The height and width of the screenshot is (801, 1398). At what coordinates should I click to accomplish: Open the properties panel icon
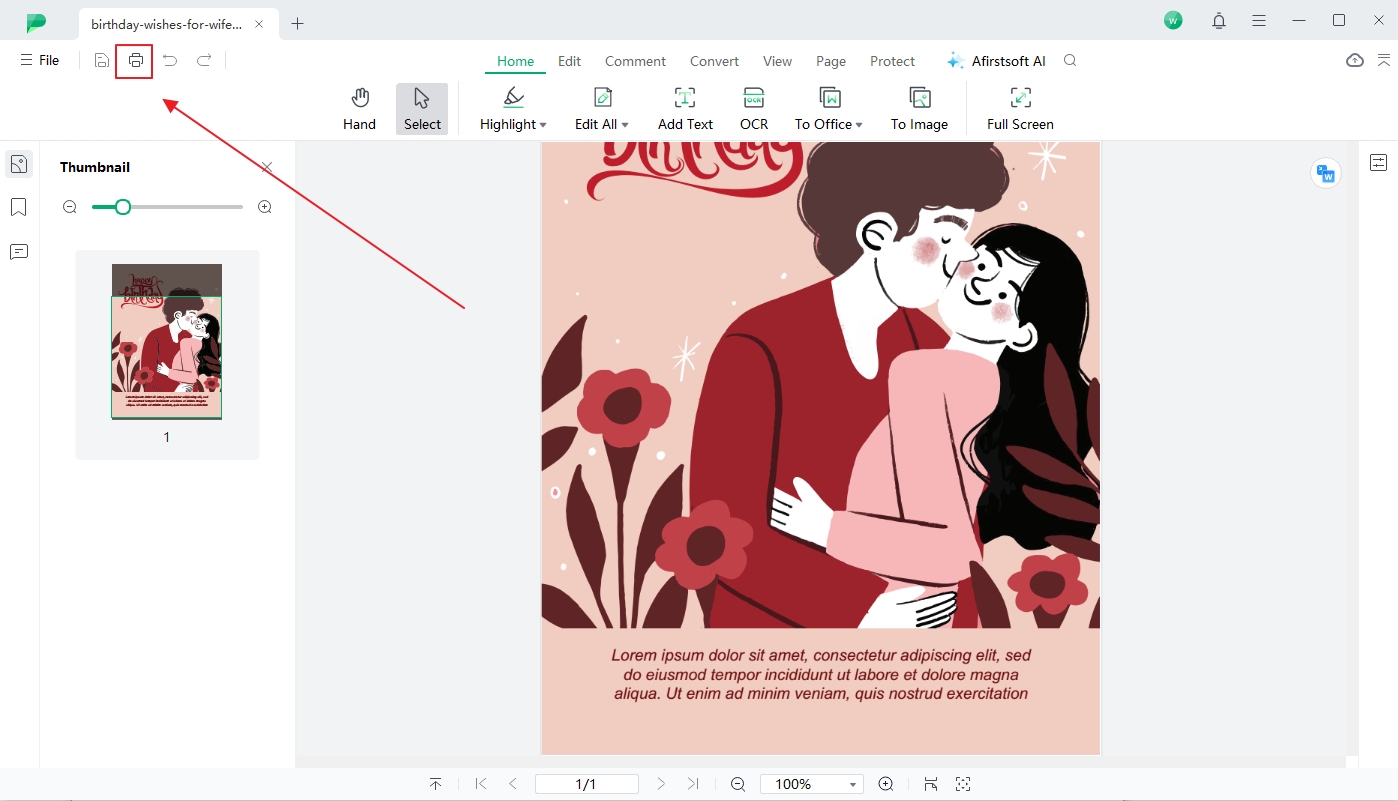point(1379,163)
